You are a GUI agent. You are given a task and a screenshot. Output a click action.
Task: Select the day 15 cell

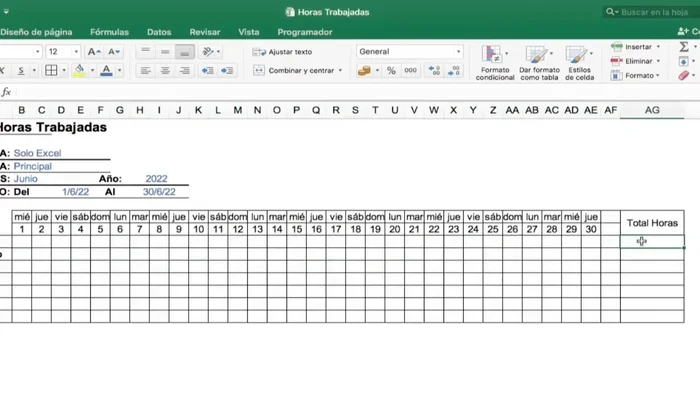click(296, 229)
